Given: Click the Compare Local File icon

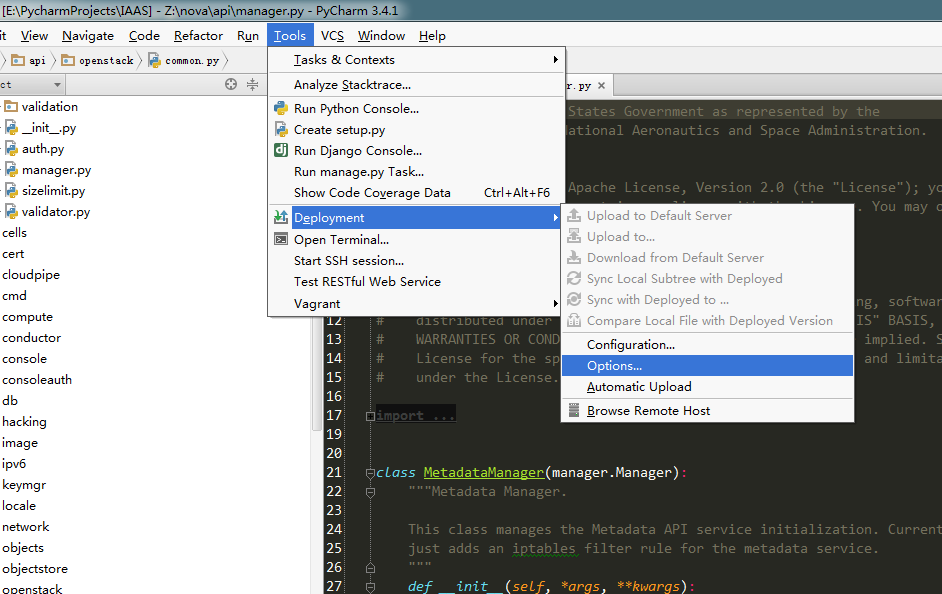Looking at the screenshot, I should coord(574,320).
